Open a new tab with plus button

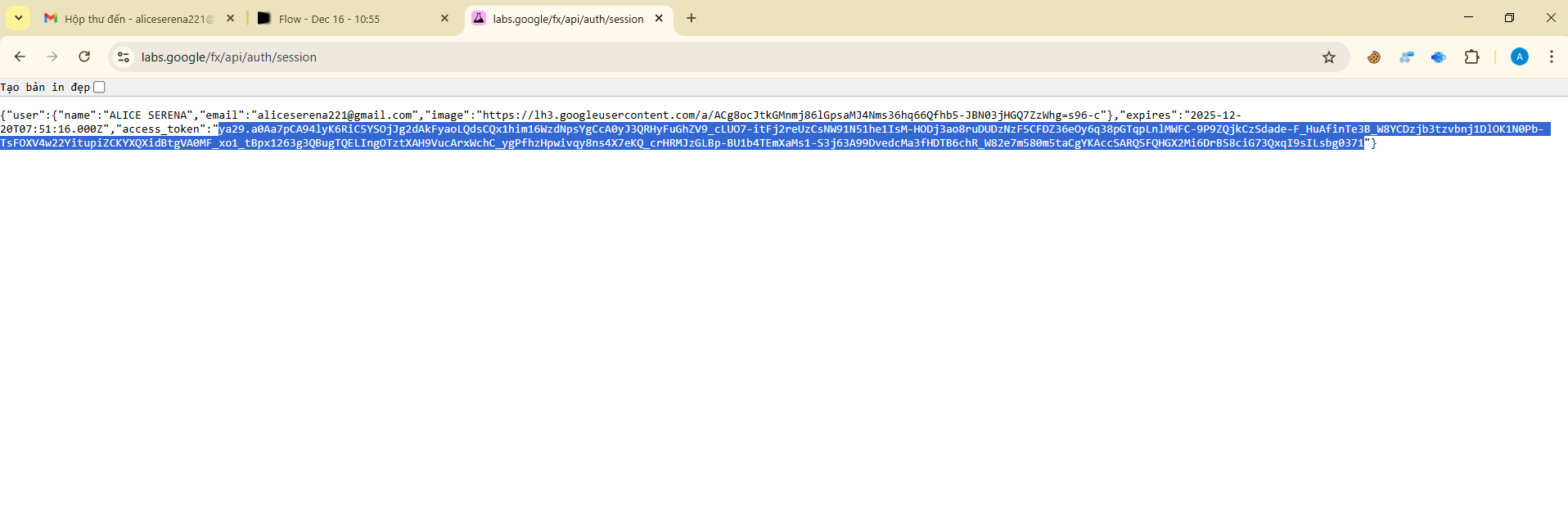point(692,18)
